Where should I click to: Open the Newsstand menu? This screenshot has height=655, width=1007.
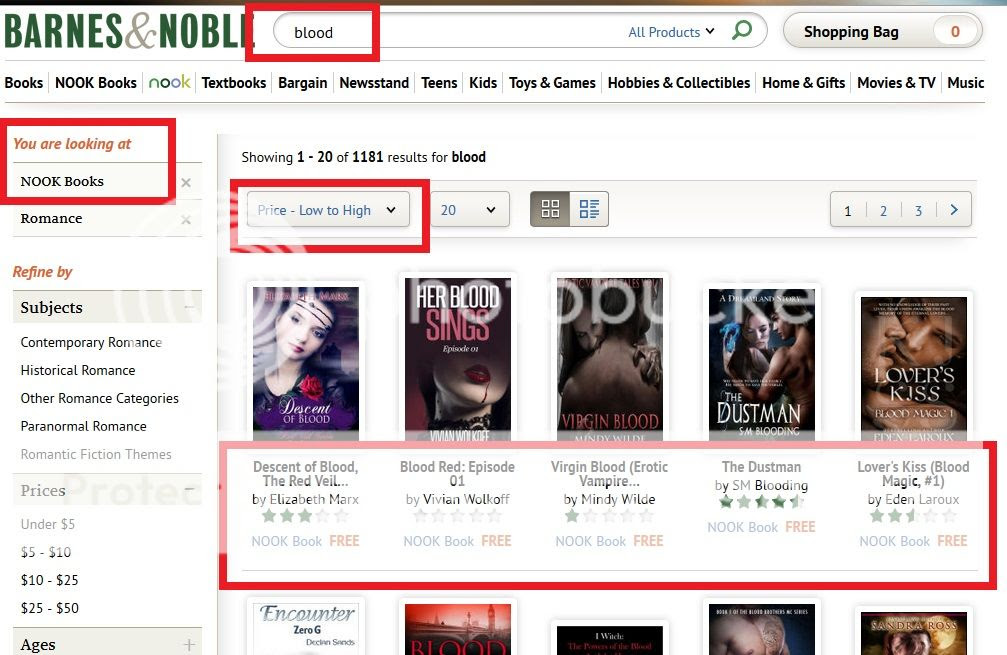point(374,83)
